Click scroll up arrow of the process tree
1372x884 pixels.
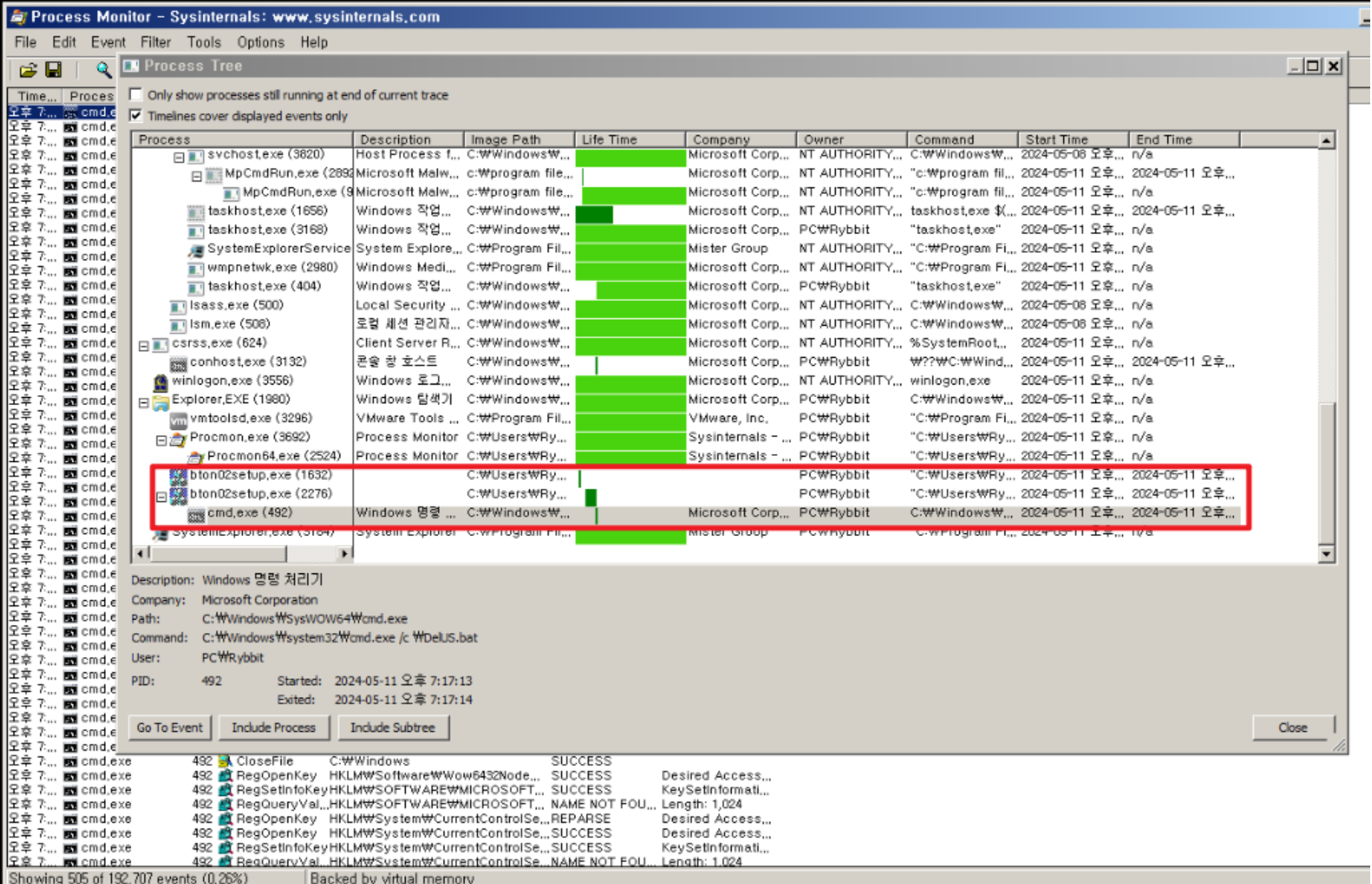[1326, 140]
